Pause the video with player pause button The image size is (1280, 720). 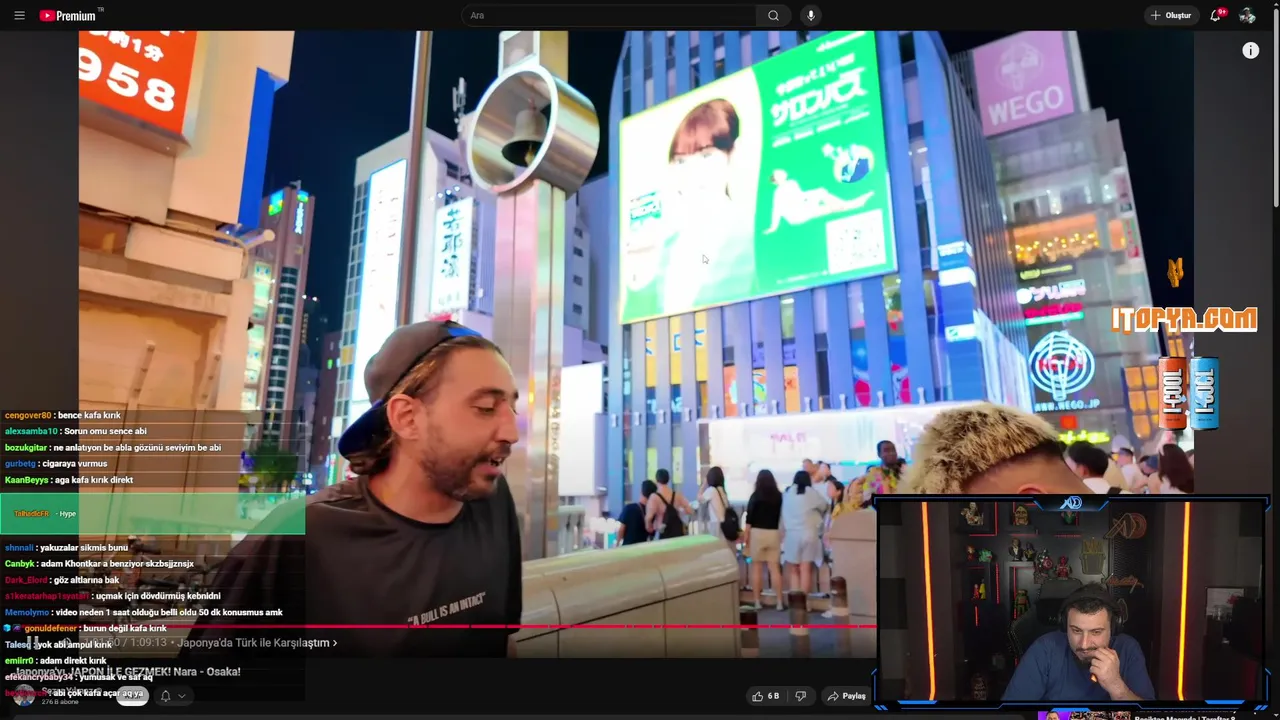[x=32, y=643]
